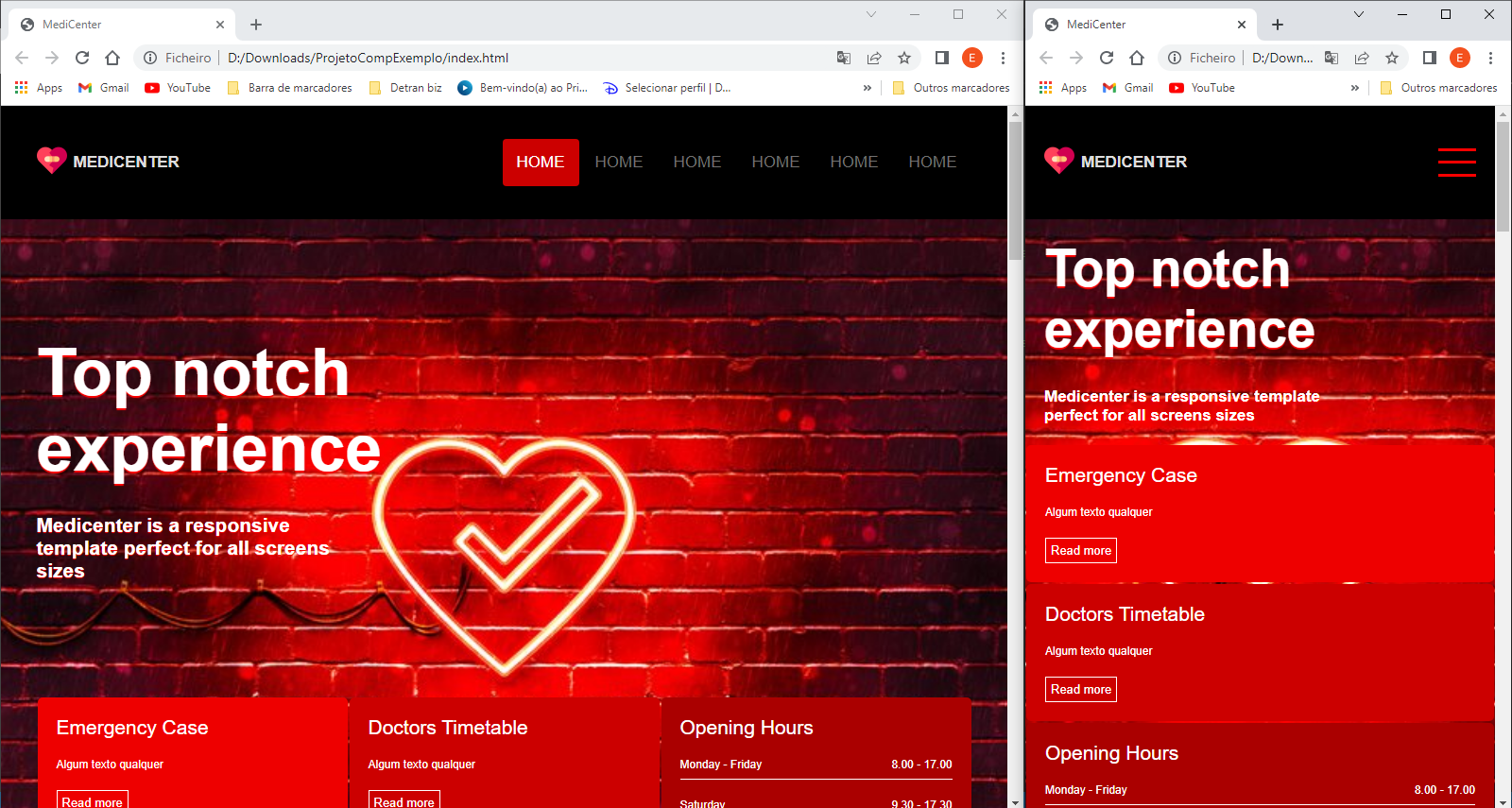Open Chrome three-dot menu in left window
Viewport: 1512px width, 808px height.
coord(1003,58)
